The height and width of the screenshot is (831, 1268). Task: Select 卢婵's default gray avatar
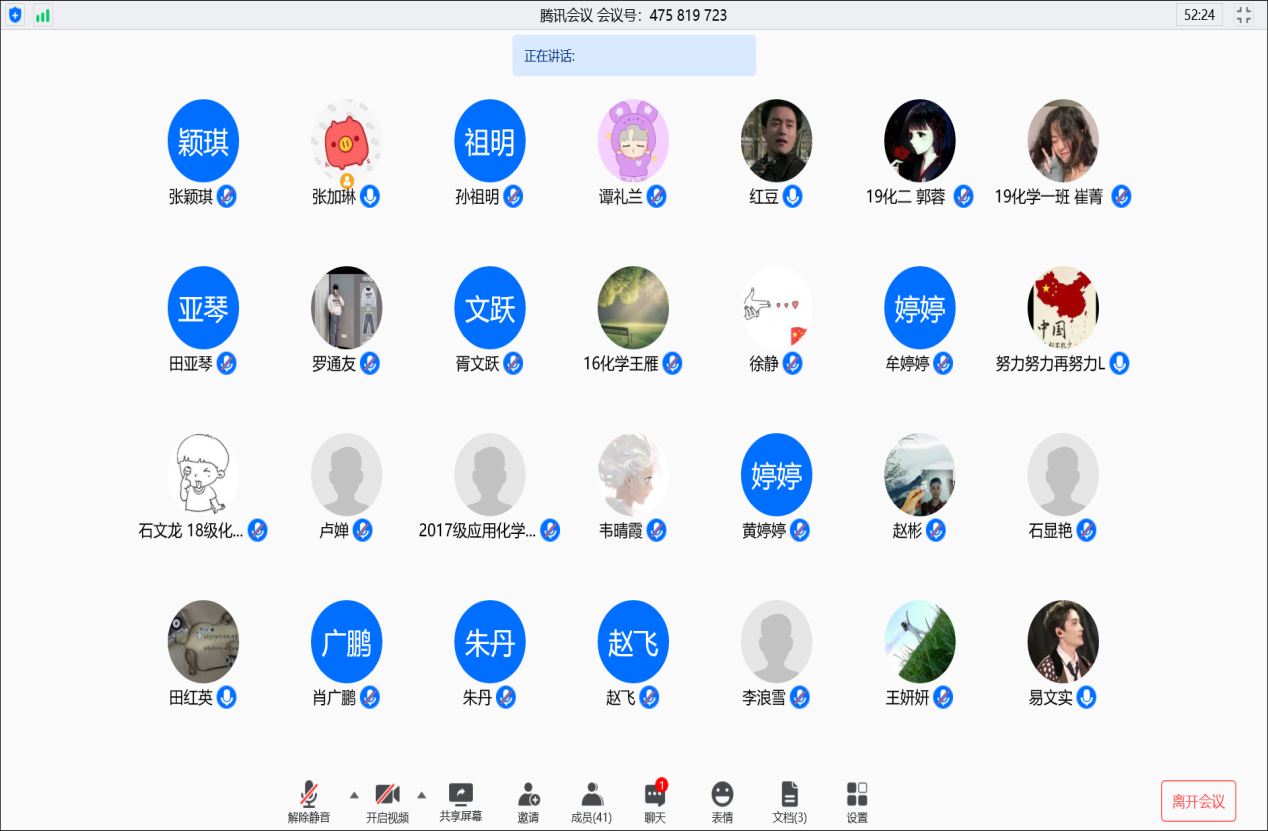pos(346,475)
